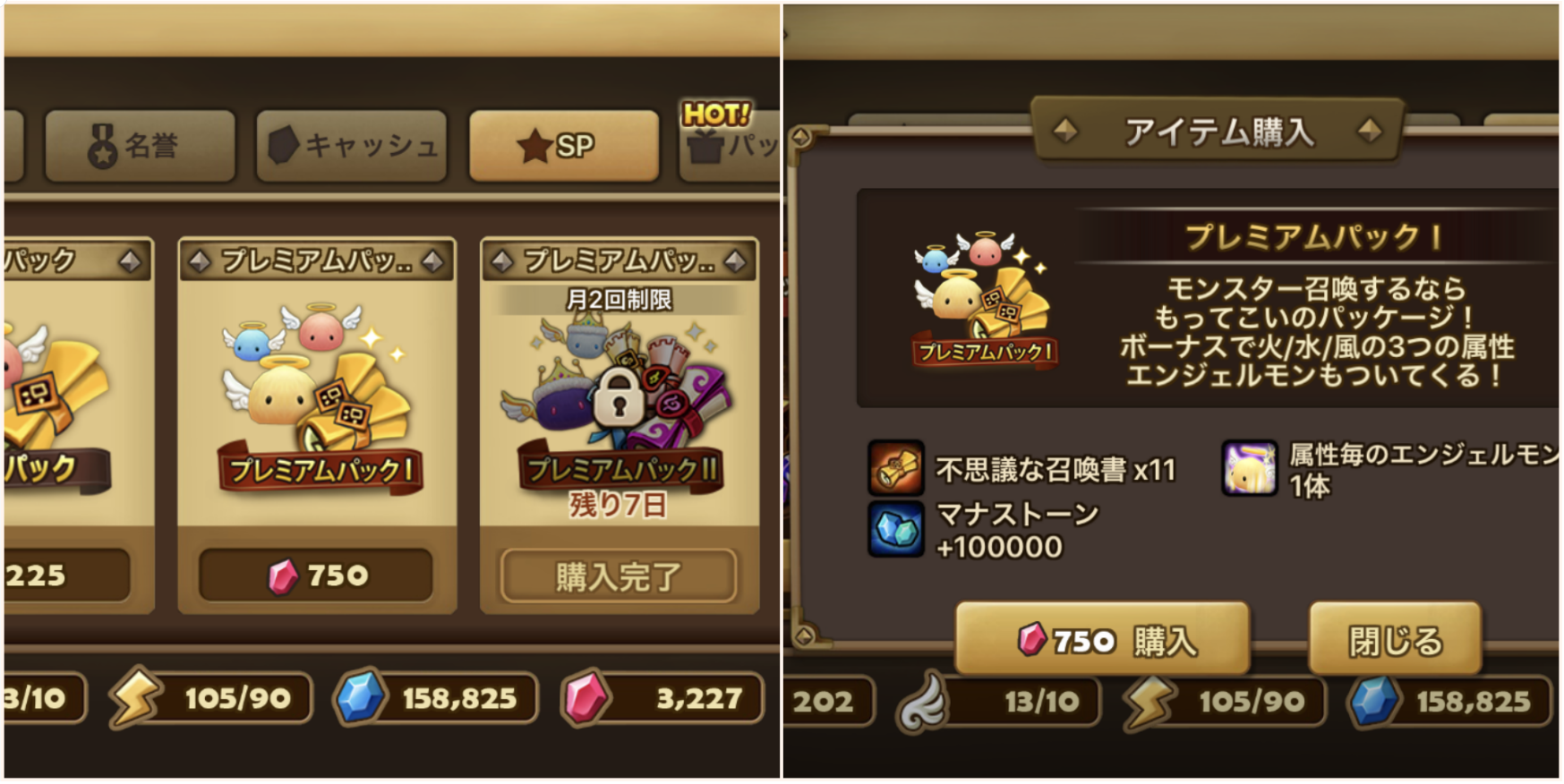The image size is (1564, 784).
Task: Close the dialog with 閉じる
Action: [x=1395, y=638]
